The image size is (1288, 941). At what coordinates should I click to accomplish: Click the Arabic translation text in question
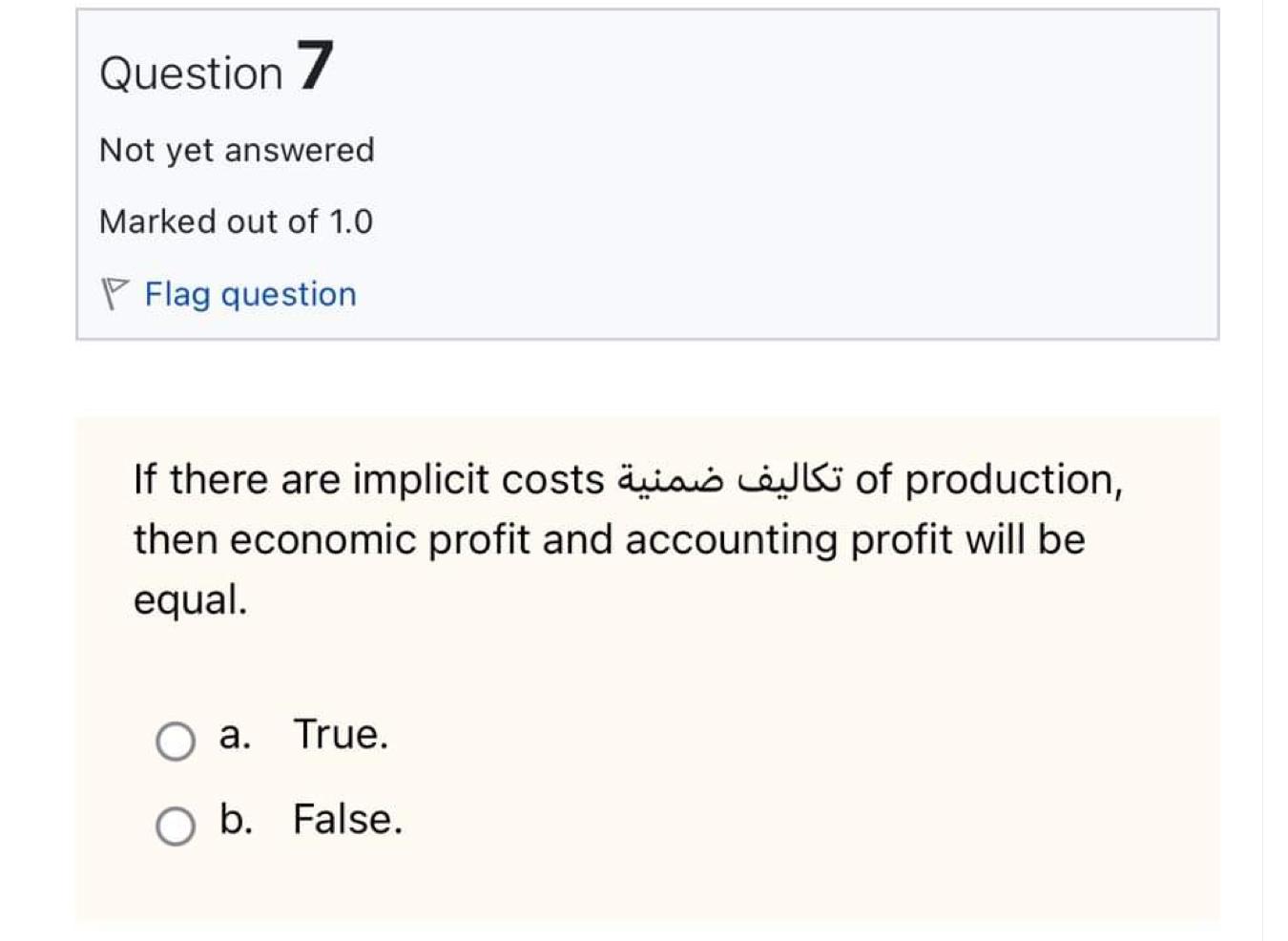tap(730, 479)
